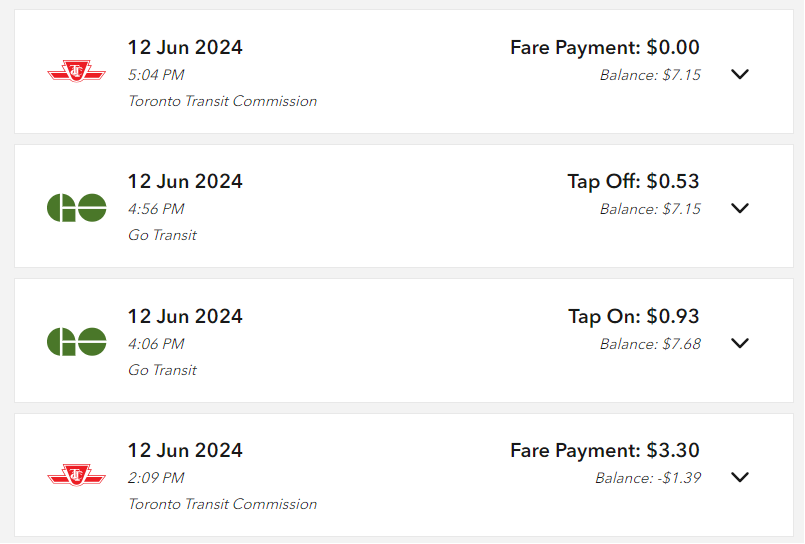The height and width of the screenshot is (544, 805).
Task: Click the 2:09 PM Toronto Transit Commission label
Action: point(222,504)
